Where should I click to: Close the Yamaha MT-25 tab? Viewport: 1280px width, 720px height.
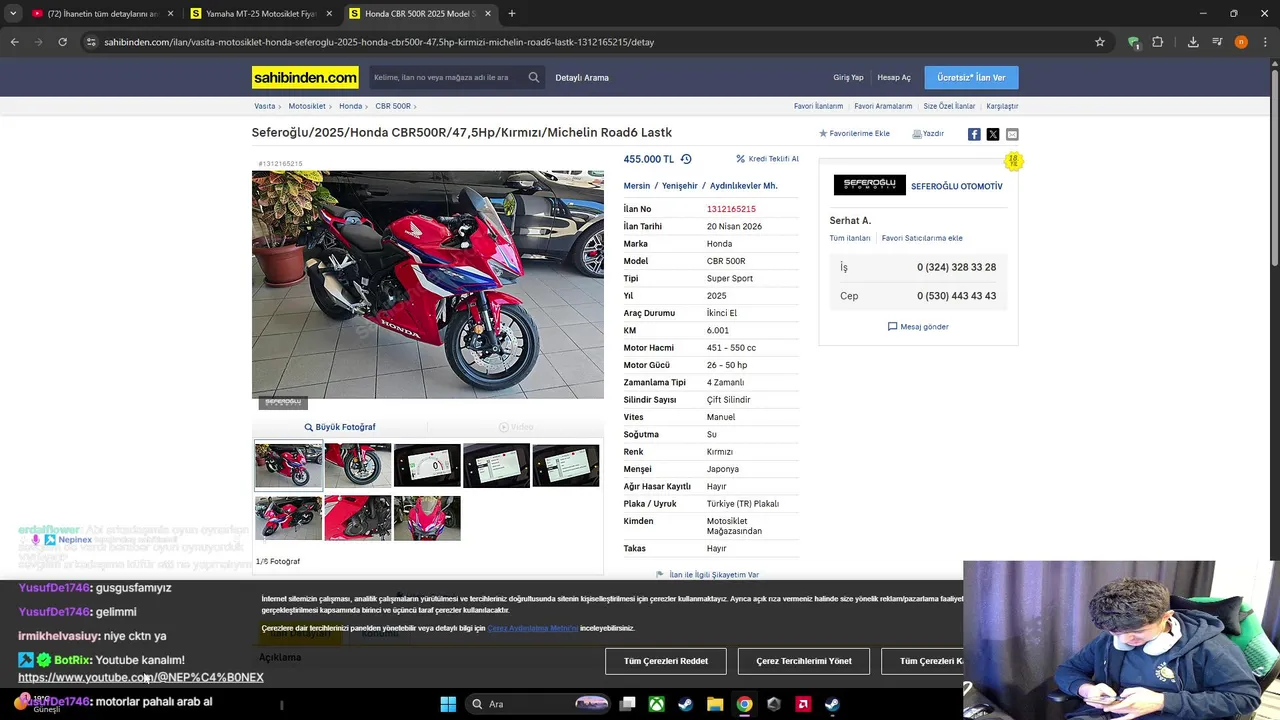pyautogui.click(x=329, y=14)
